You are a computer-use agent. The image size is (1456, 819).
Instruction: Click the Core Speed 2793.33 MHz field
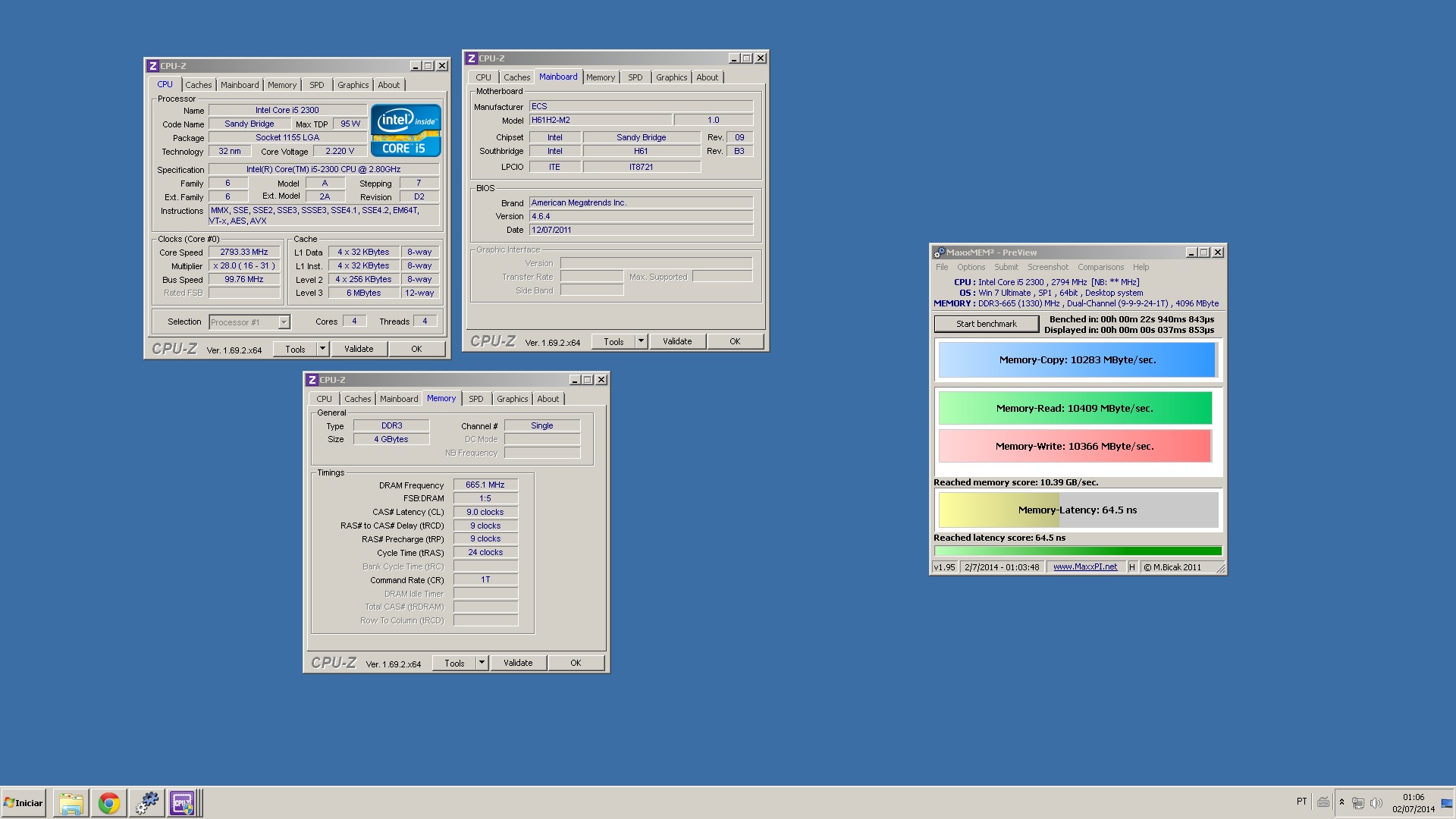click(244, 253)
